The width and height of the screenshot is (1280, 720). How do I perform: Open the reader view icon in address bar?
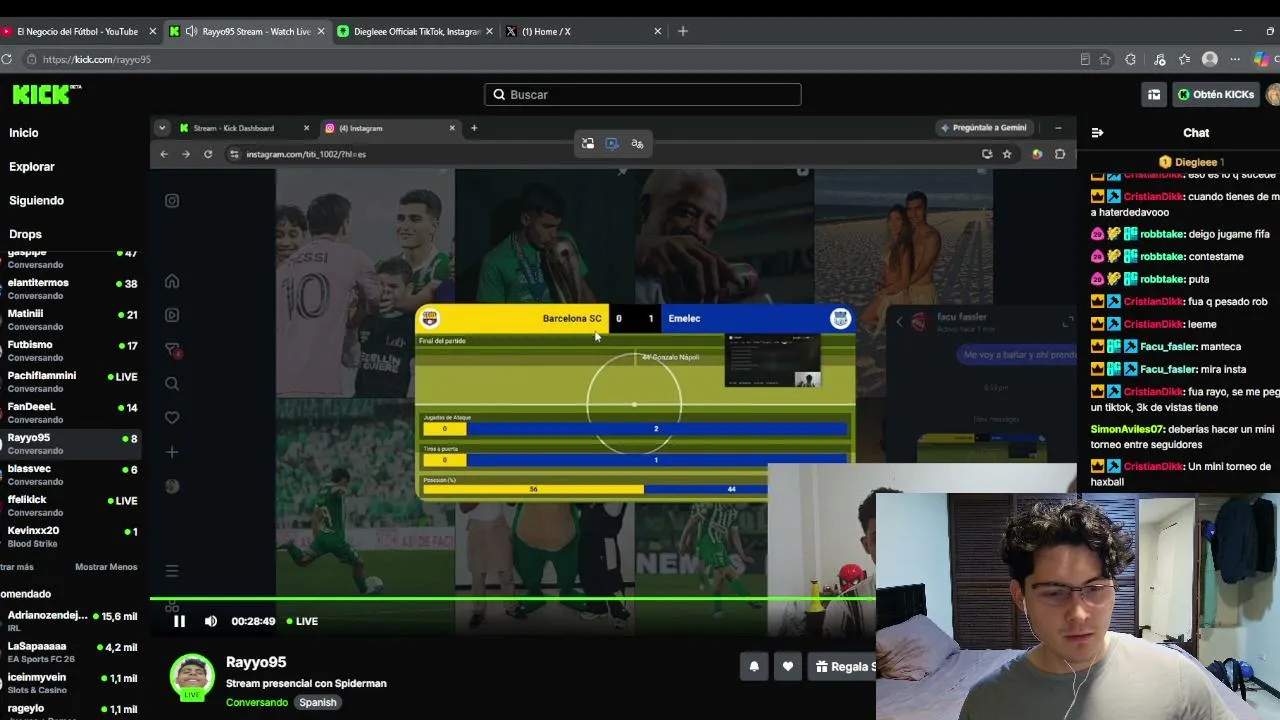(1085, 59)
